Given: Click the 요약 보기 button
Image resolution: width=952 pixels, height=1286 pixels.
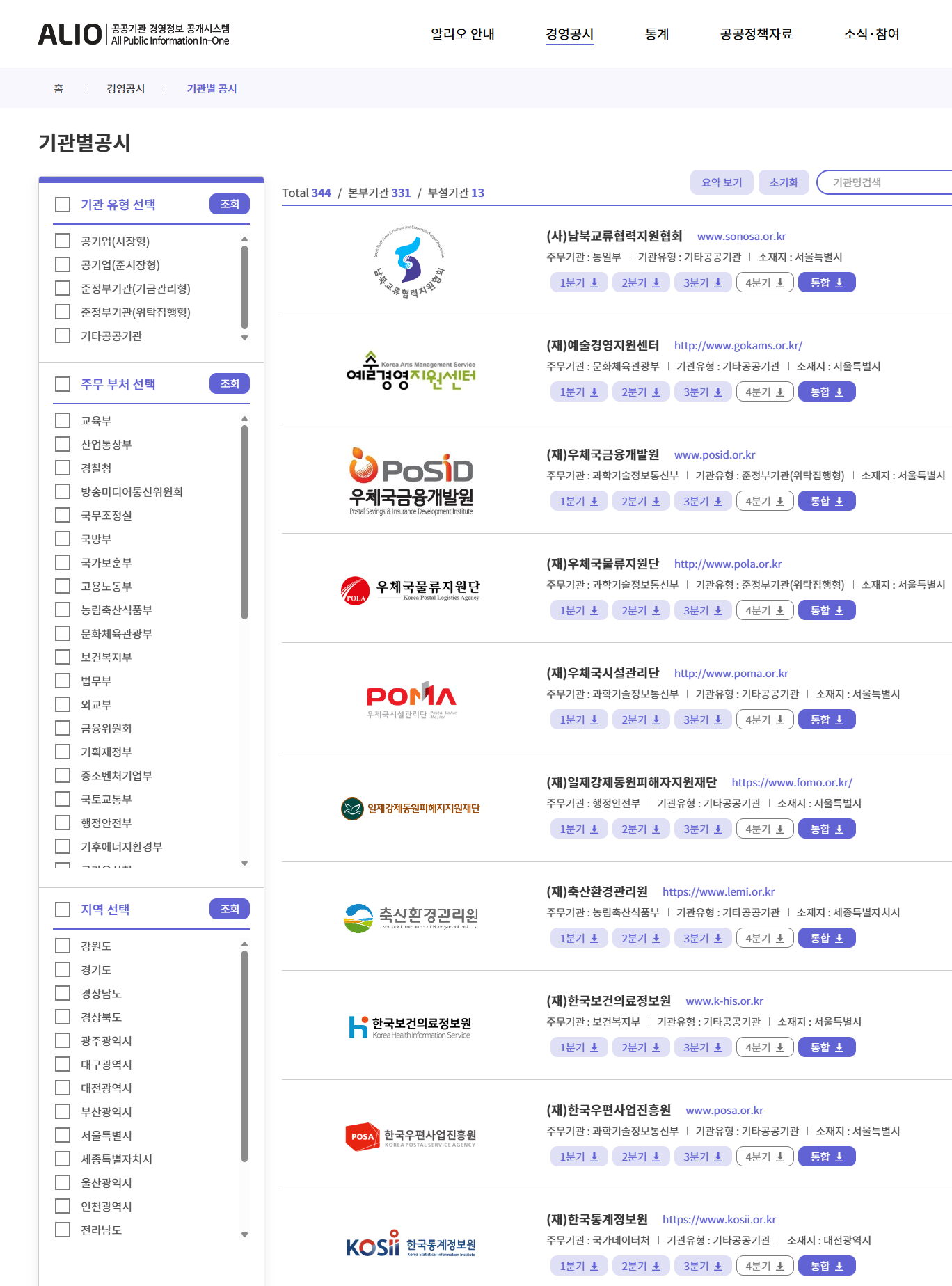Looking at the screenshot, I should (x=722, y=182).
